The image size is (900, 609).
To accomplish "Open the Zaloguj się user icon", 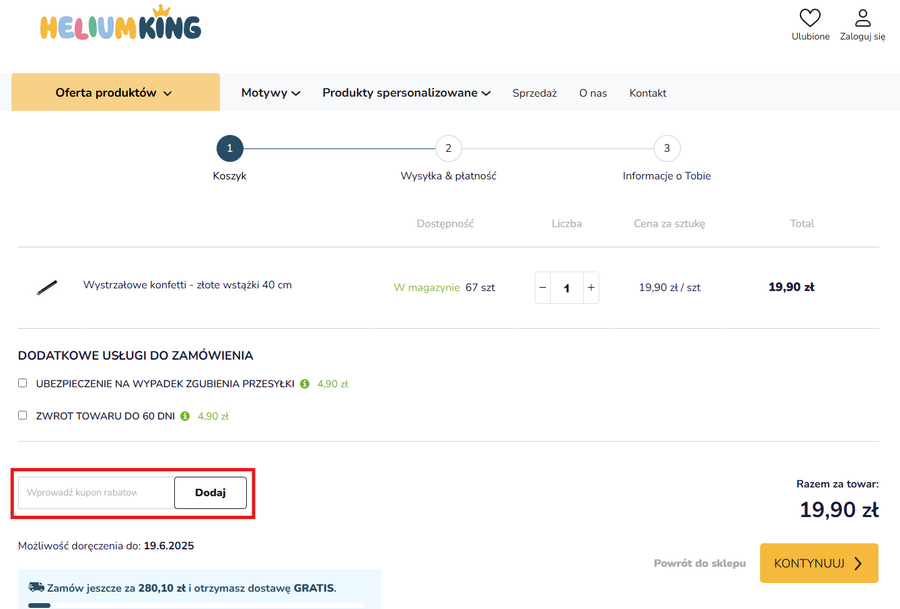I will pyautogui.click(x=862, y=18).
